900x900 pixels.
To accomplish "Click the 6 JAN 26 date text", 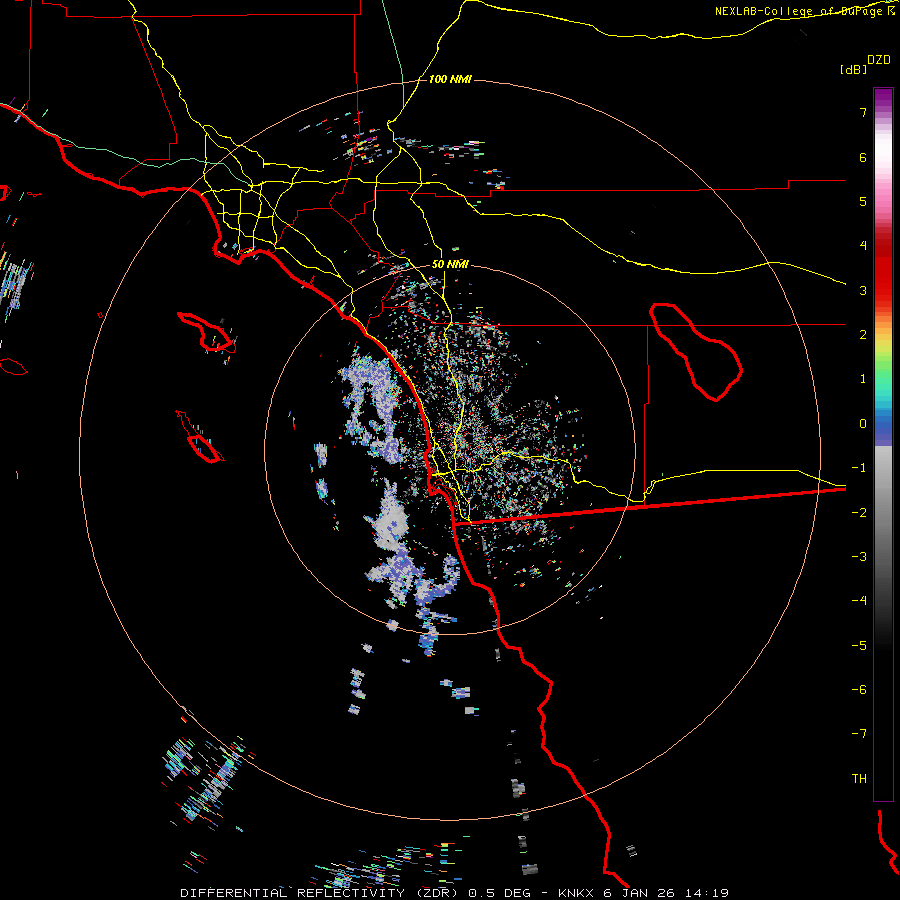I will pos(639,893).
